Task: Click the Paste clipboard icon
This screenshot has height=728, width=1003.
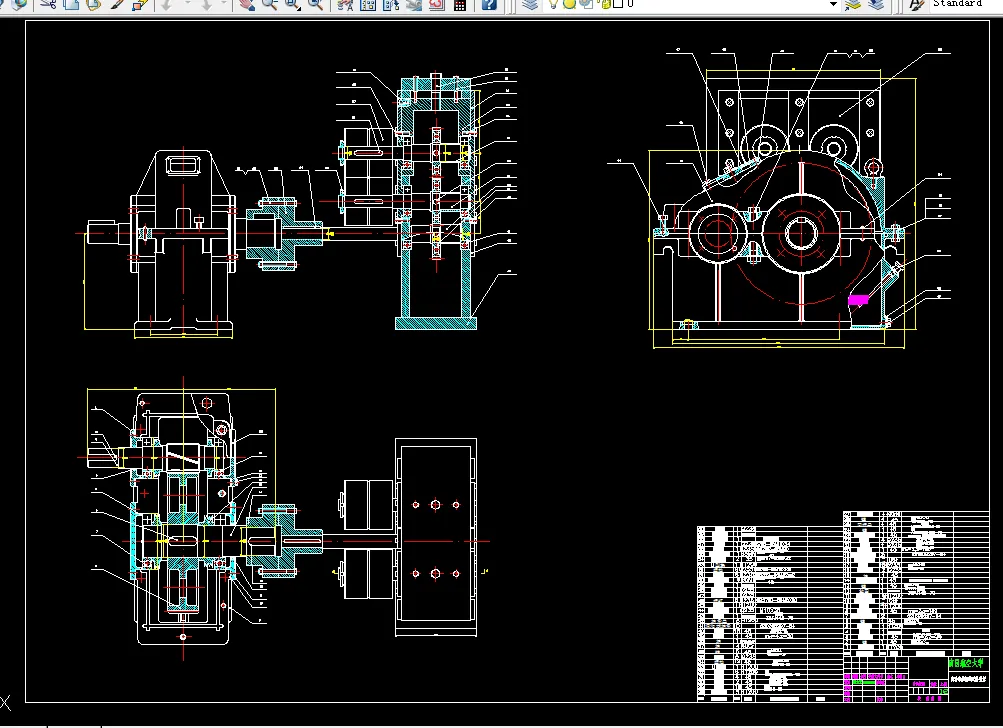Action: (x=93, y=4)
